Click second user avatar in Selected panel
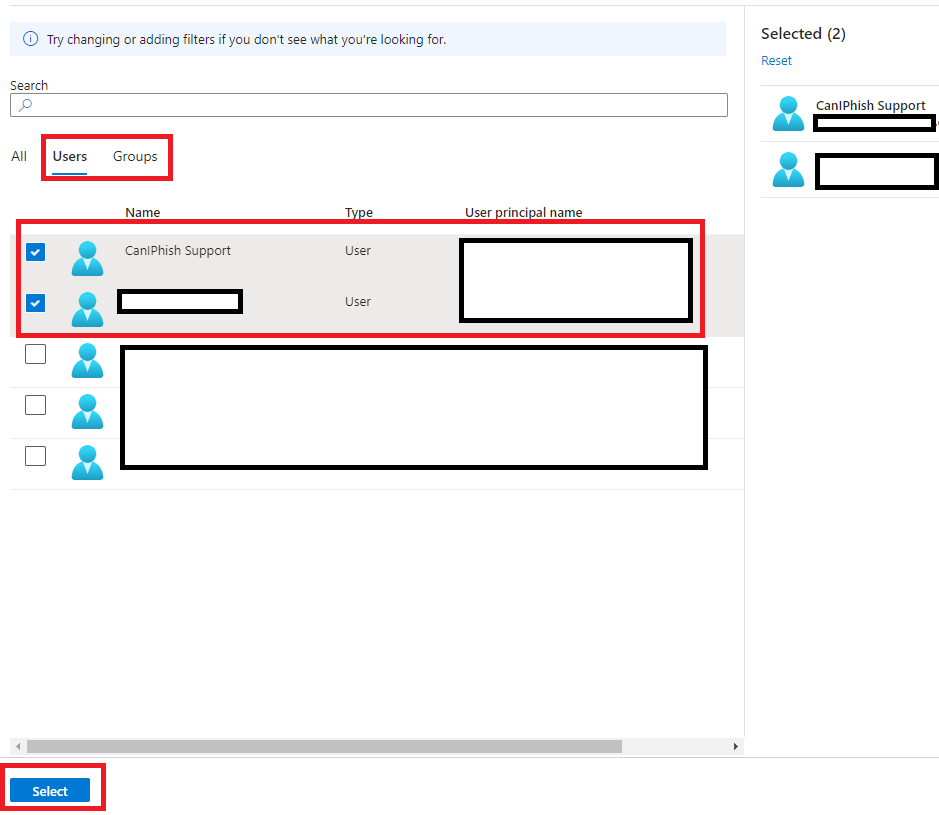 pos(788,170)
